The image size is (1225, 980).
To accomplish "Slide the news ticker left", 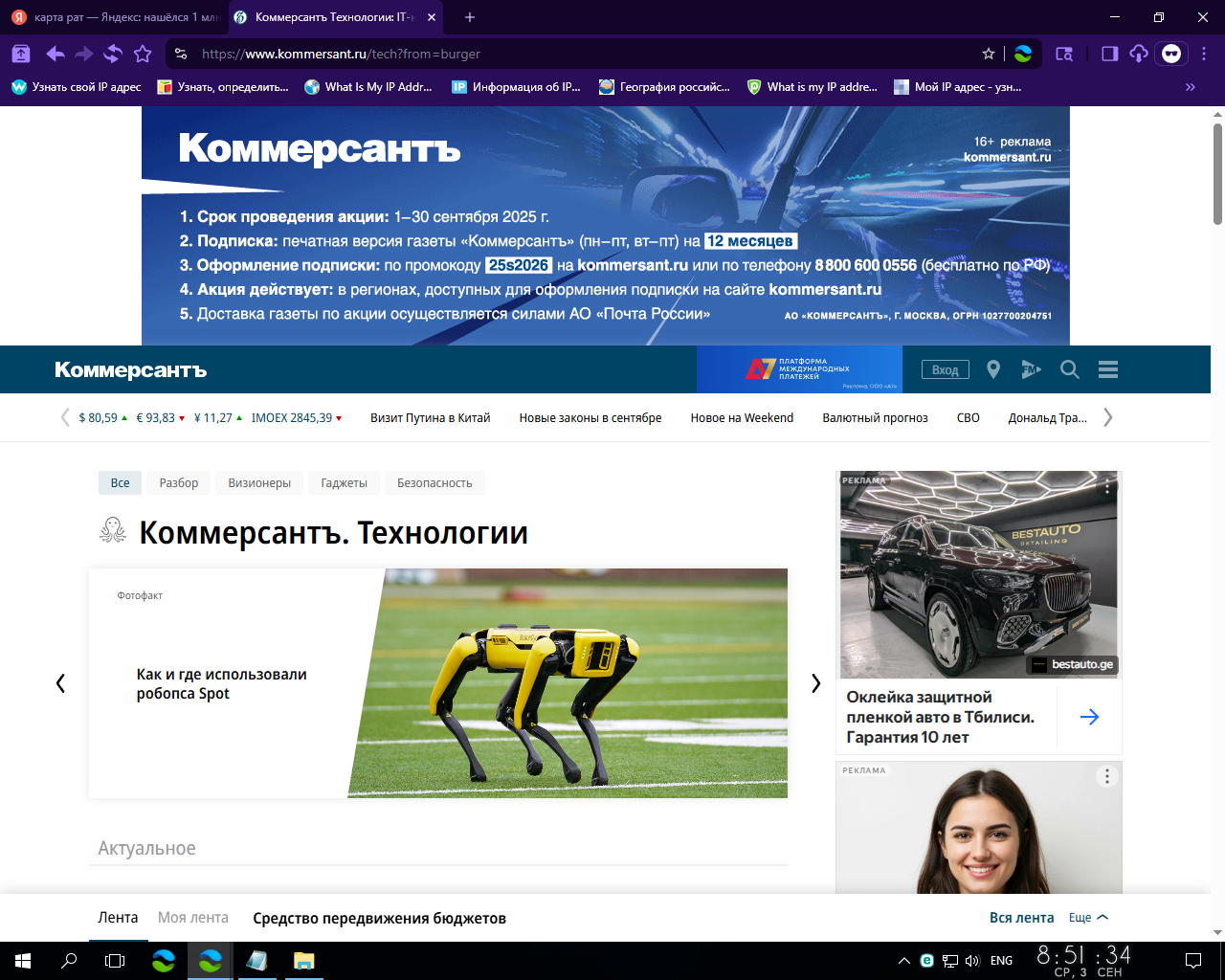I will (65, 417).
